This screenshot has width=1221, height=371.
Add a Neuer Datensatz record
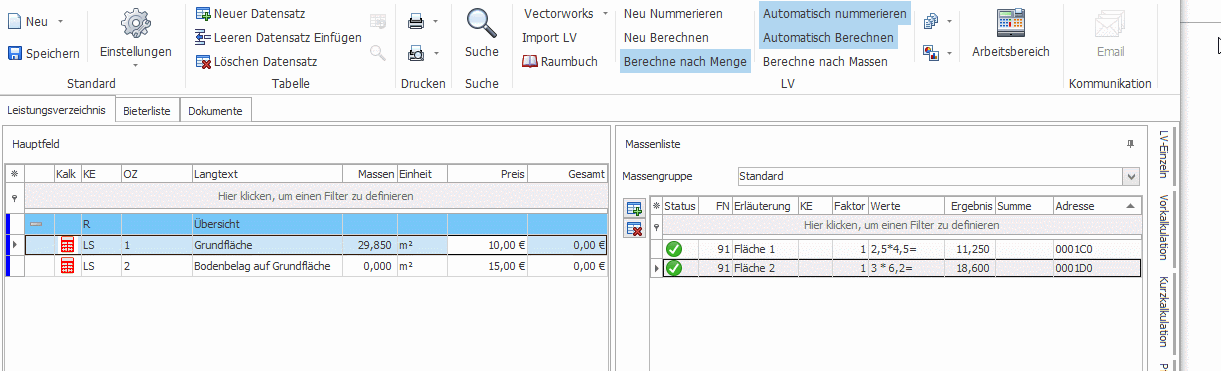pyautogui.click(x=250, y=13)
